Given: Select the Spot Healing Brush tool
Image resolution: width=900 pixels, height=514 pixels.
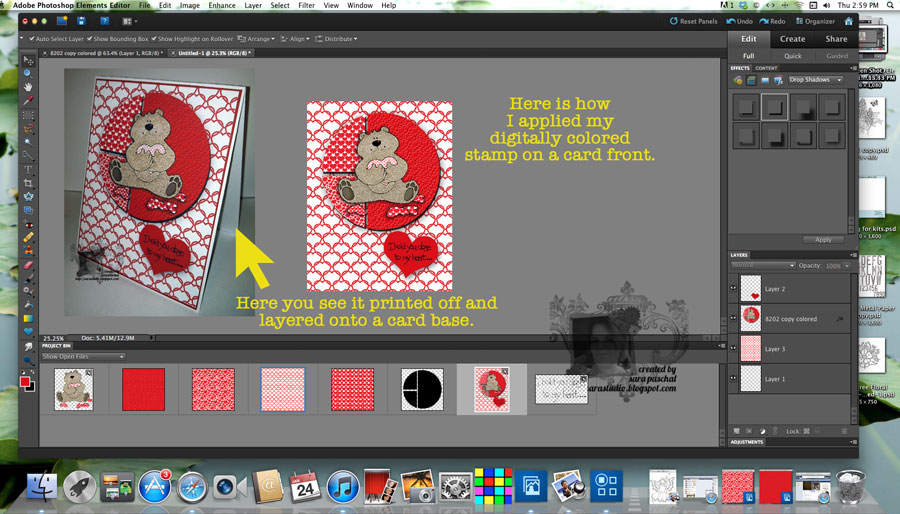Looking at the screenshot, I should [28, 237].
